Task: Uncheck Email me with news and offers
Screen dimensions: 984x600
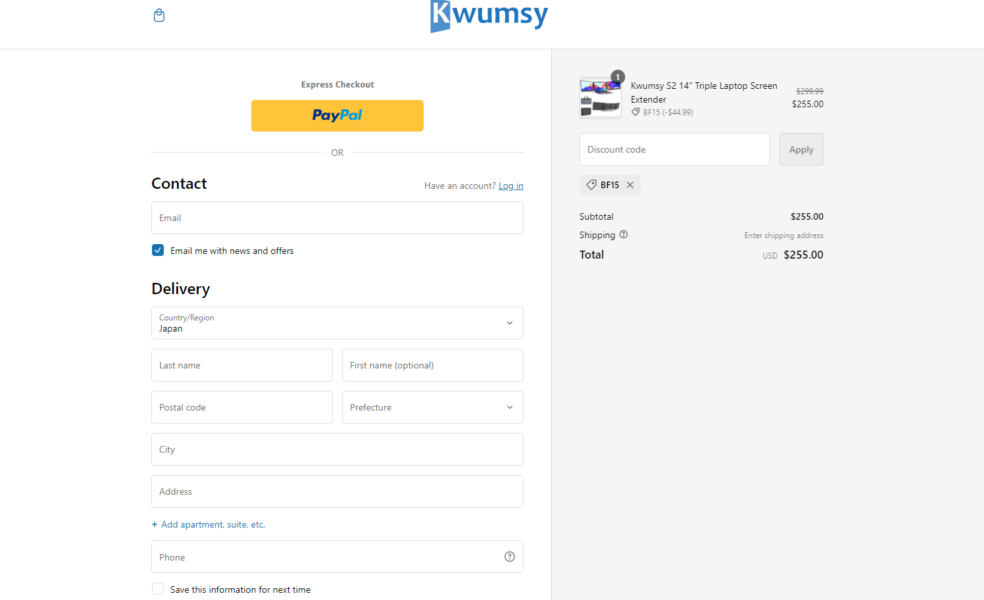Action: pos(158,250)
